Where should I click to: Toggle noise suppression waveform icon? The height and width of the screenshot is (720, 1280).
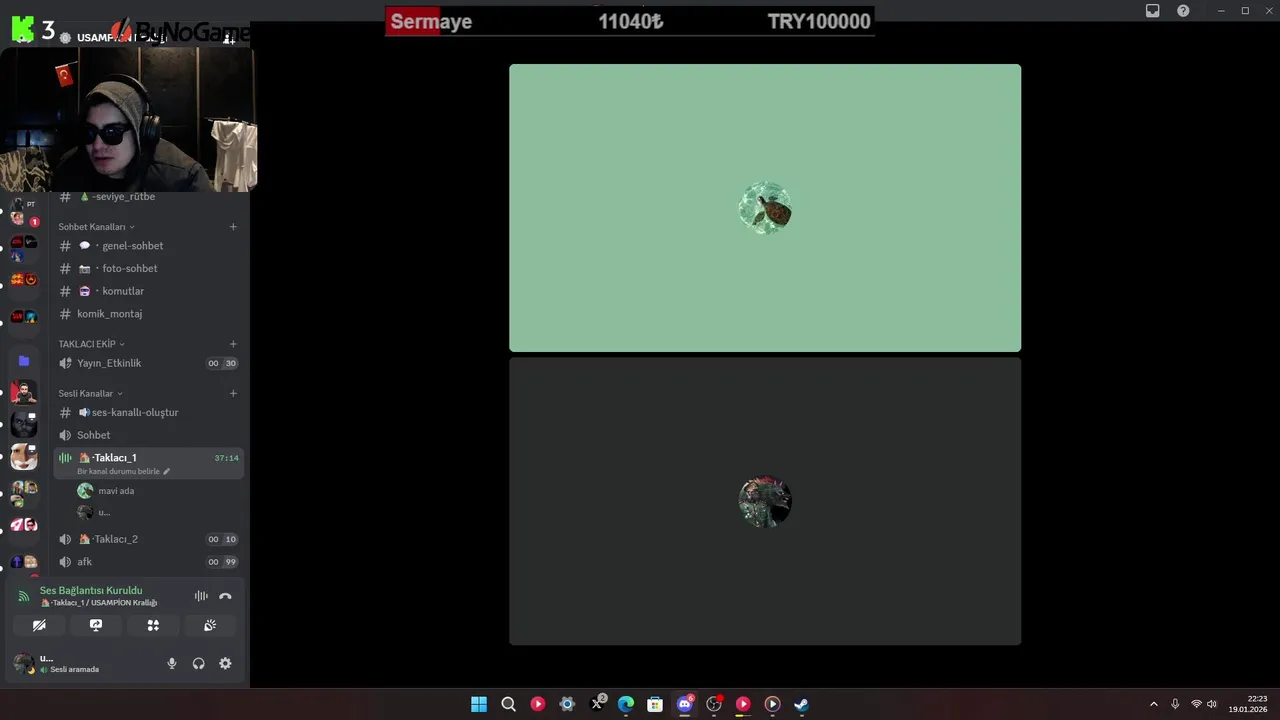201,596
